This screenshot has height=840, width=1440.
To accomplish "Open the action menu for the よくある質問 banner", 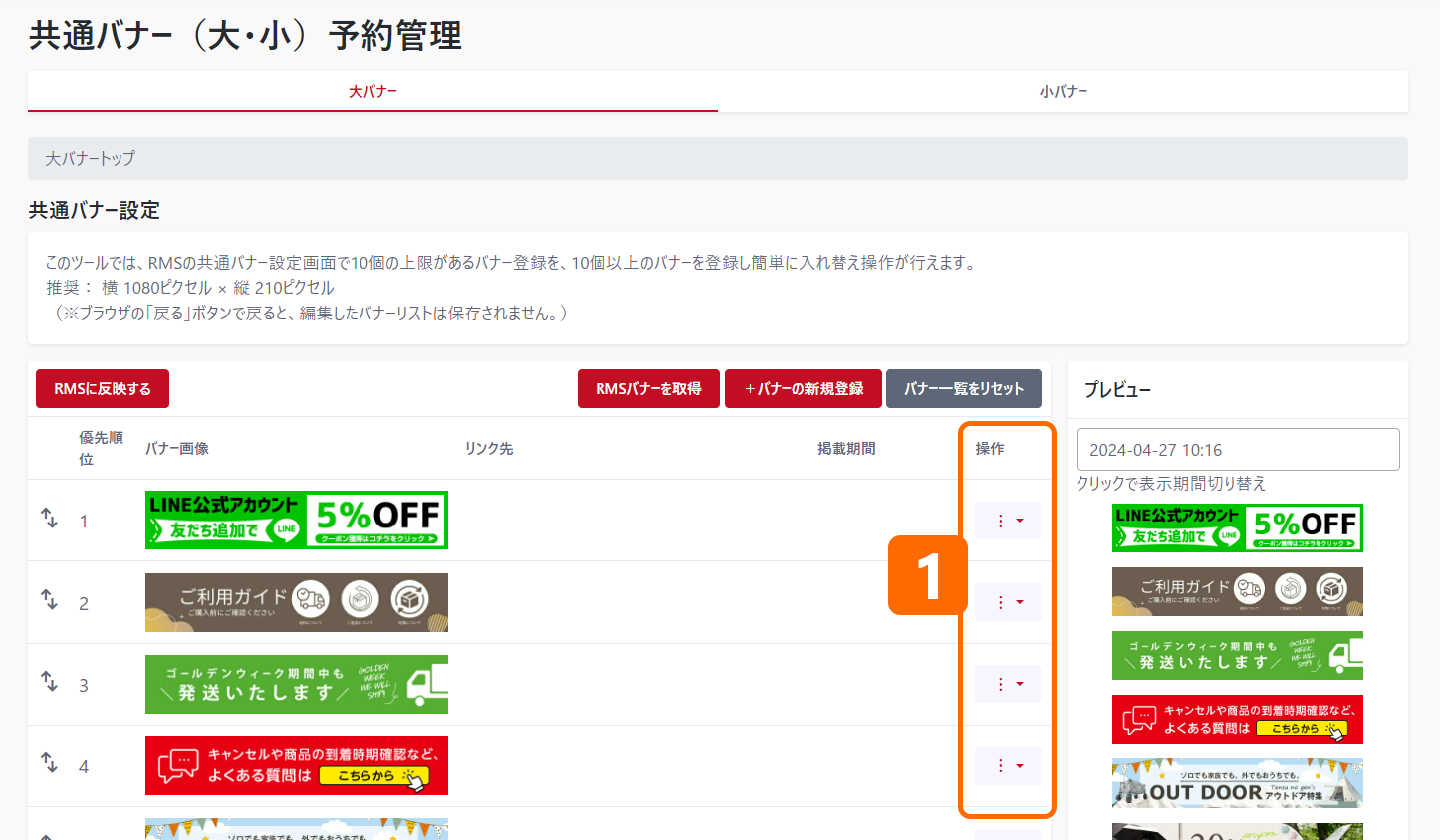I will [1008, 766].
